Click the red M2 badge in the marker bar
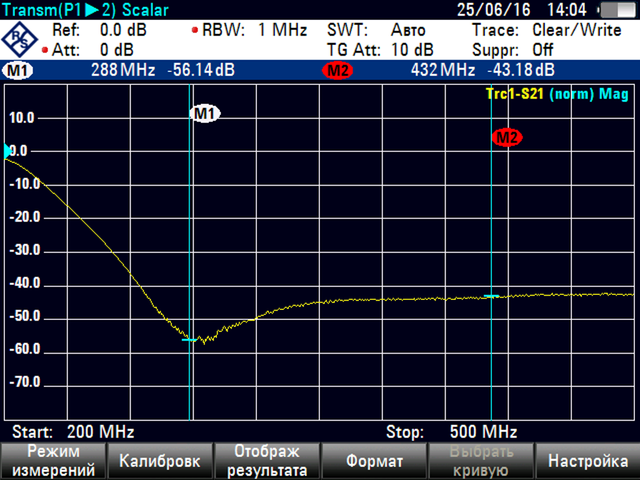This screenshot has height=480, width=640. pyautogui.click(x=337, y=71)
